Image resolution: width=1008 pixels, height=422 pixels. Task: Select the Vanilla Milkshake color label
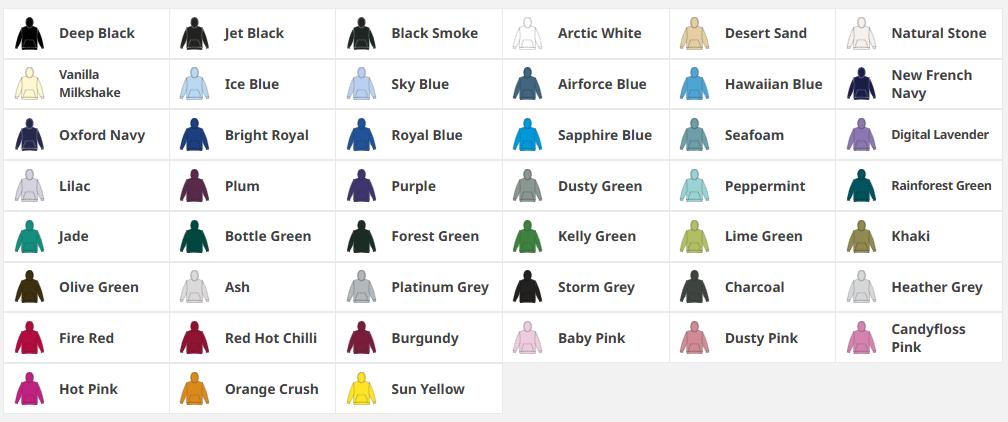pyautogui.click(x=92, y=84)
